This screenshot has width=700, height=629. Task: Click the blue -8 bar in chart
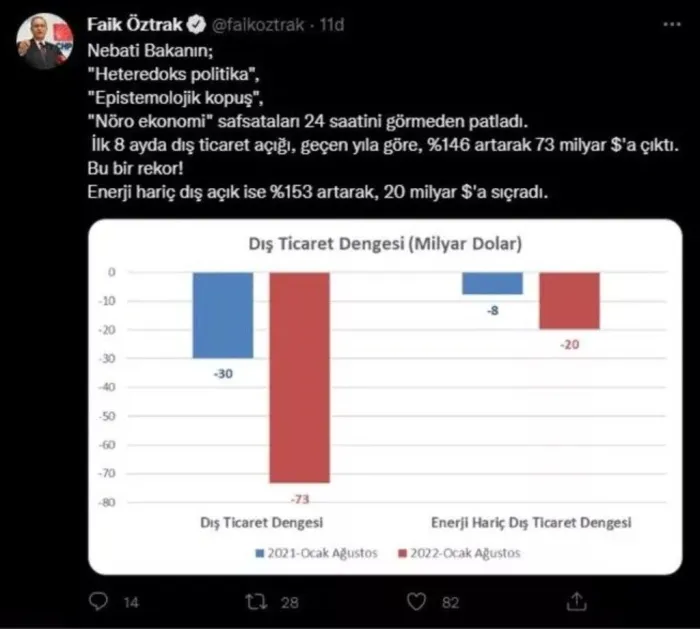click(x=492, y=283)
